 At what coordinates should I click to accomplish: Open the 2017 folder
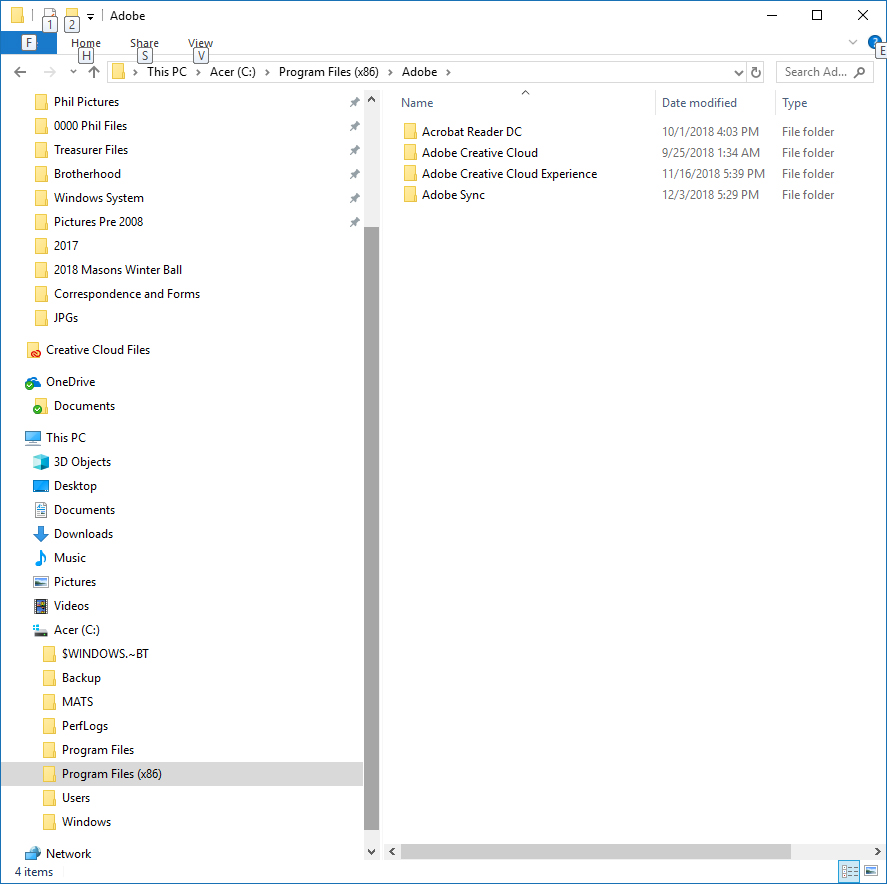point(66,245)
